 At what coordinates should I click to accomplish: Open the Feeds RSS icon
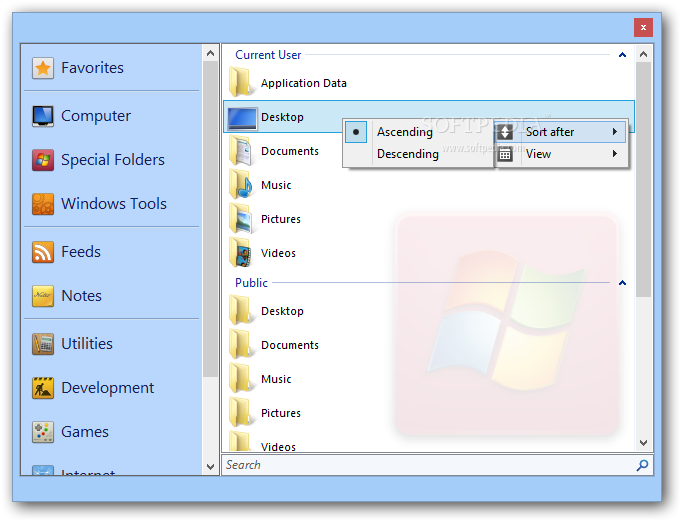point(43,252)
